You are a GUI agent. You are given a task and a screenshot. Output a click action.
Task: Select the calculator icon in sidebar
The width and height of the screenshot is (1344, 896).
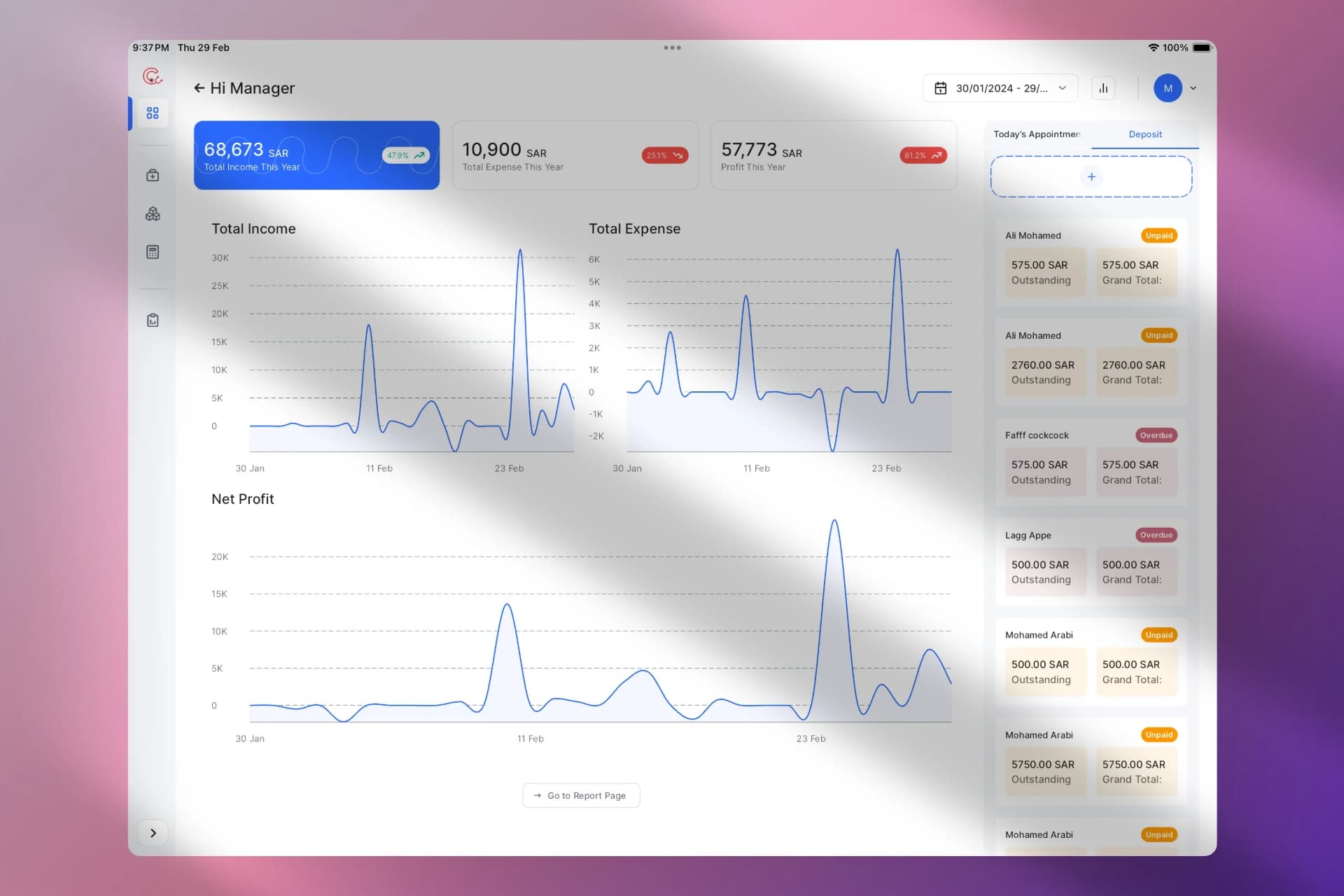(x=153, y=252)
